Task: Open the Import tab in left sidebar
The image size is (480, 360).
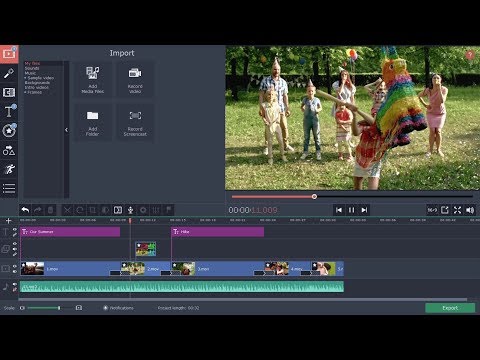Action: pyautogui.click(x=9, y=54)
